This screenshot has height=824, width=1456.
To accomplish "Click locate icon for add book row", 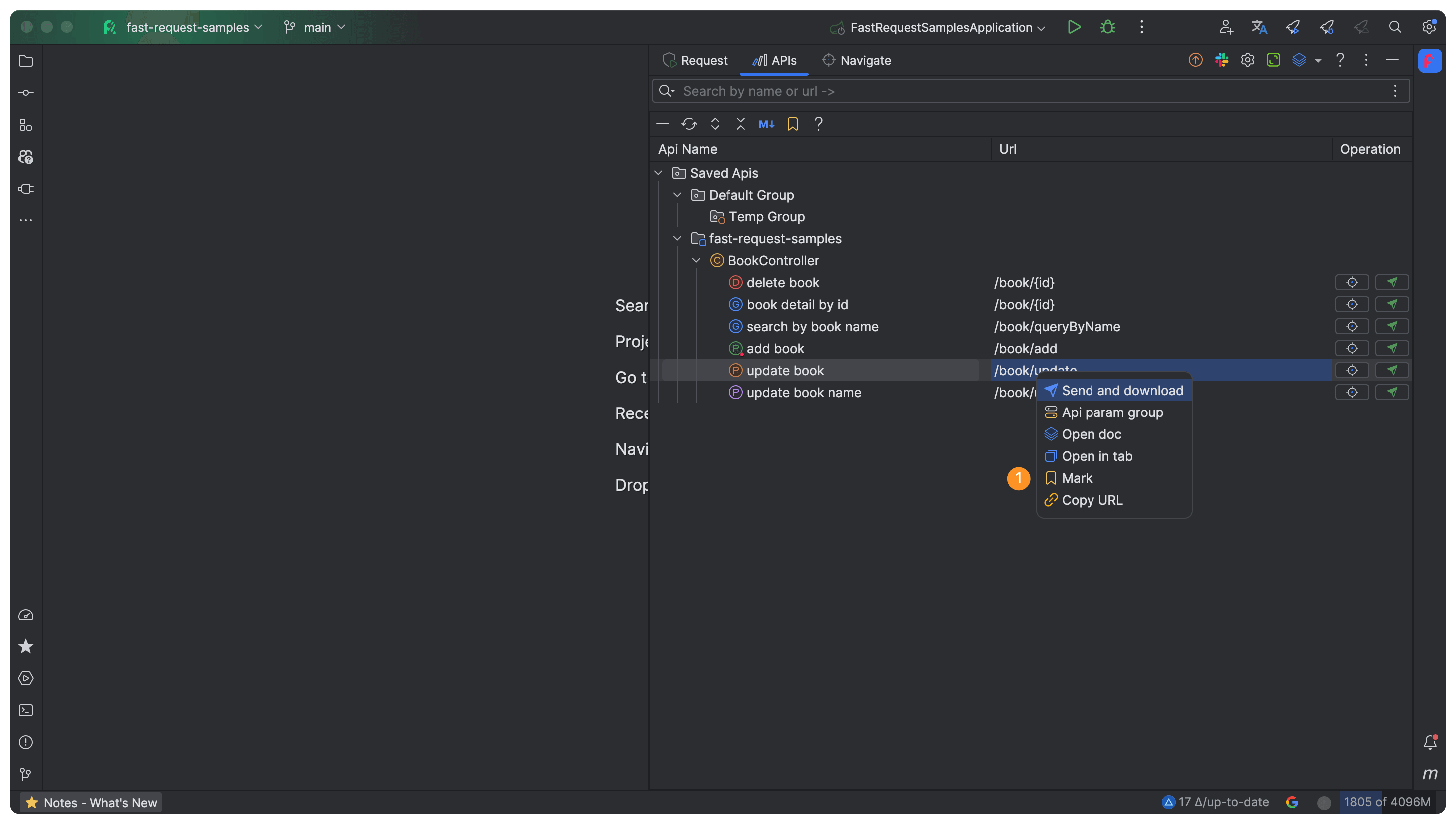I will [1352, 349].
